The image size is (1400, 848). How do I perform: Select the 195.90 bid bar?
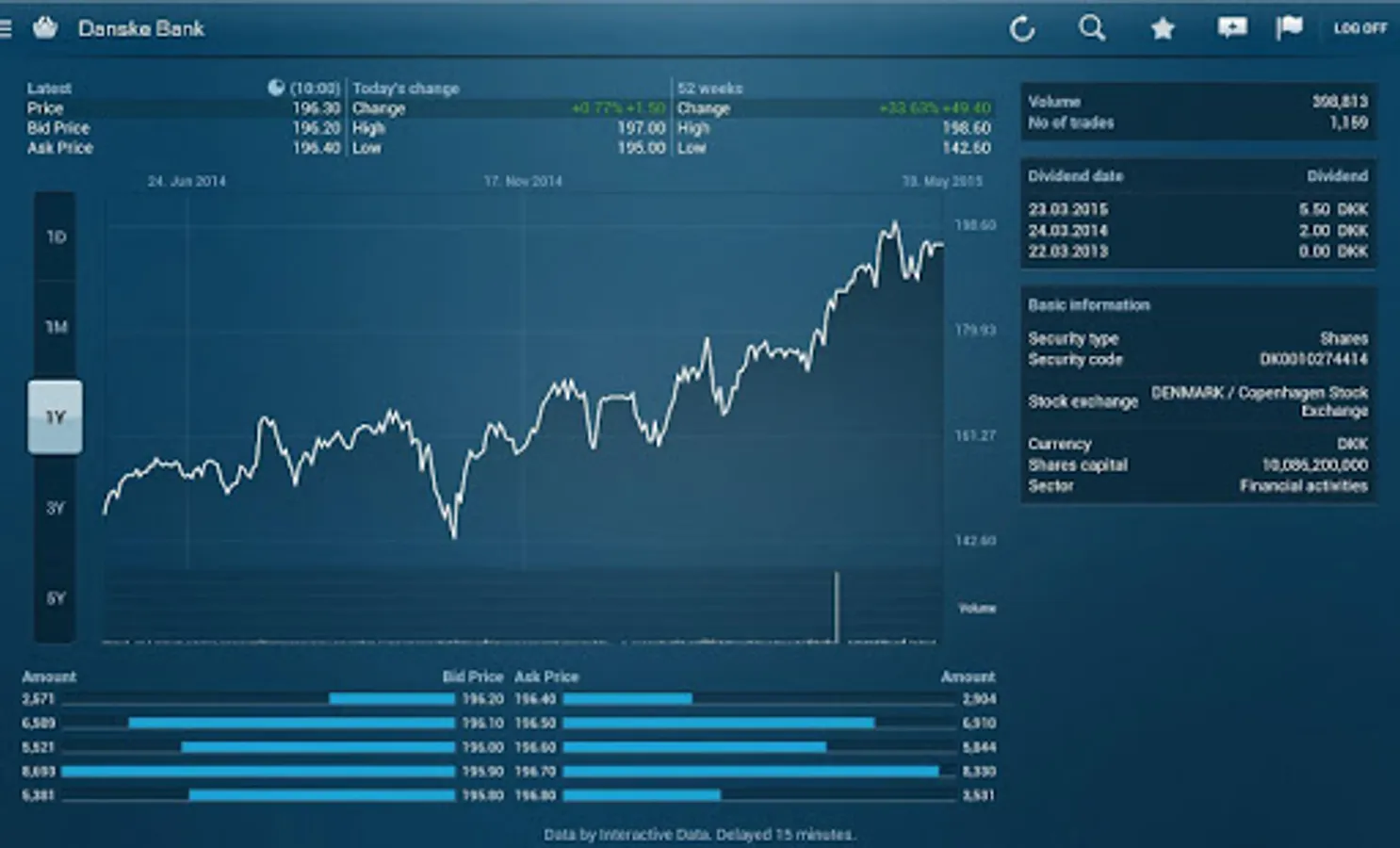[259, 772]
